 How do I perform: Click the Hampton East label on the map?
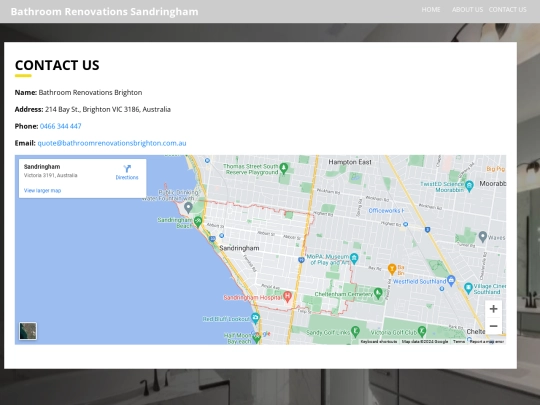[350, 162]
